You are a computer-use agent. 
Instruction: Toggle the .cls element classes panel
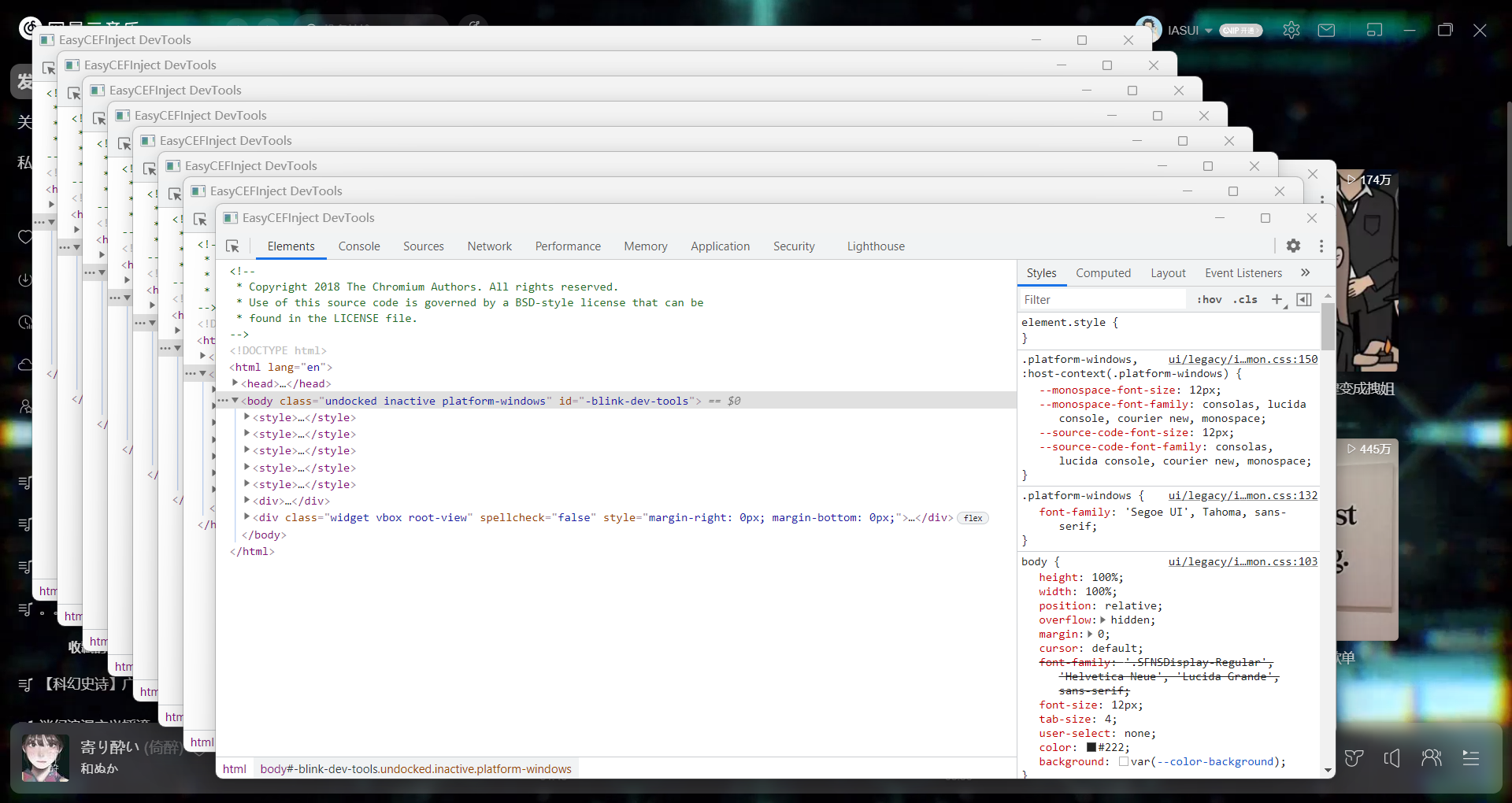1245,300
